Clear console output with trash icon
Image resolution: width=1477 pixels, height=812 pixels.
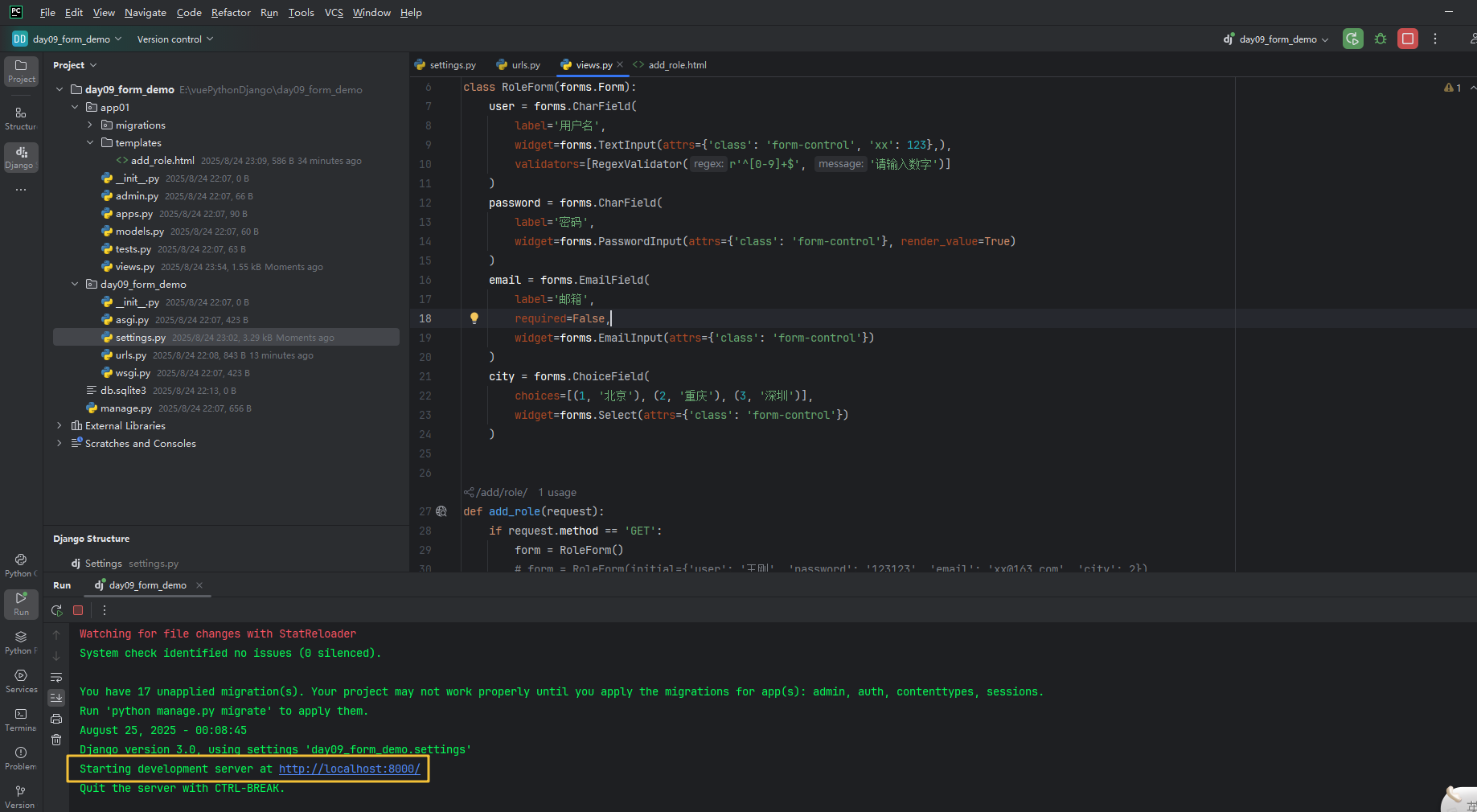(x=56, y=740)
